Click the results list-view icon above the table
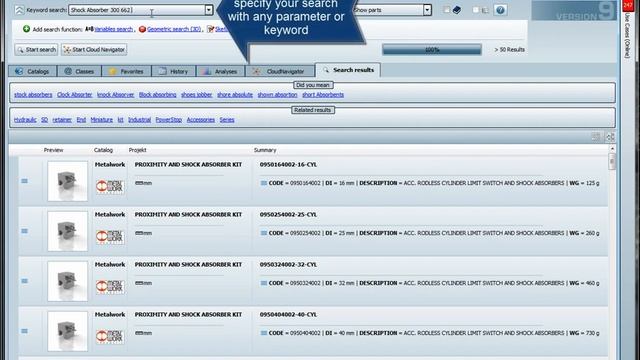This screenshot has height=360, width=640. pos(596,137)
